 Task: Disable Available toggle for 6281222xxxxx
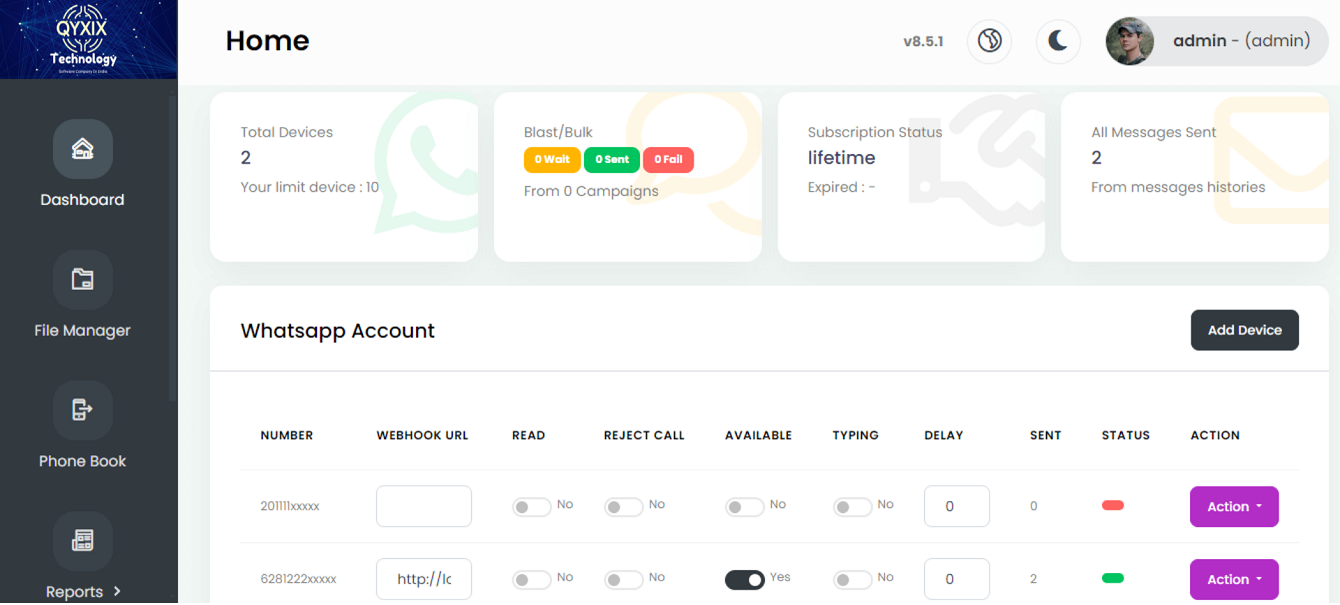745,580
